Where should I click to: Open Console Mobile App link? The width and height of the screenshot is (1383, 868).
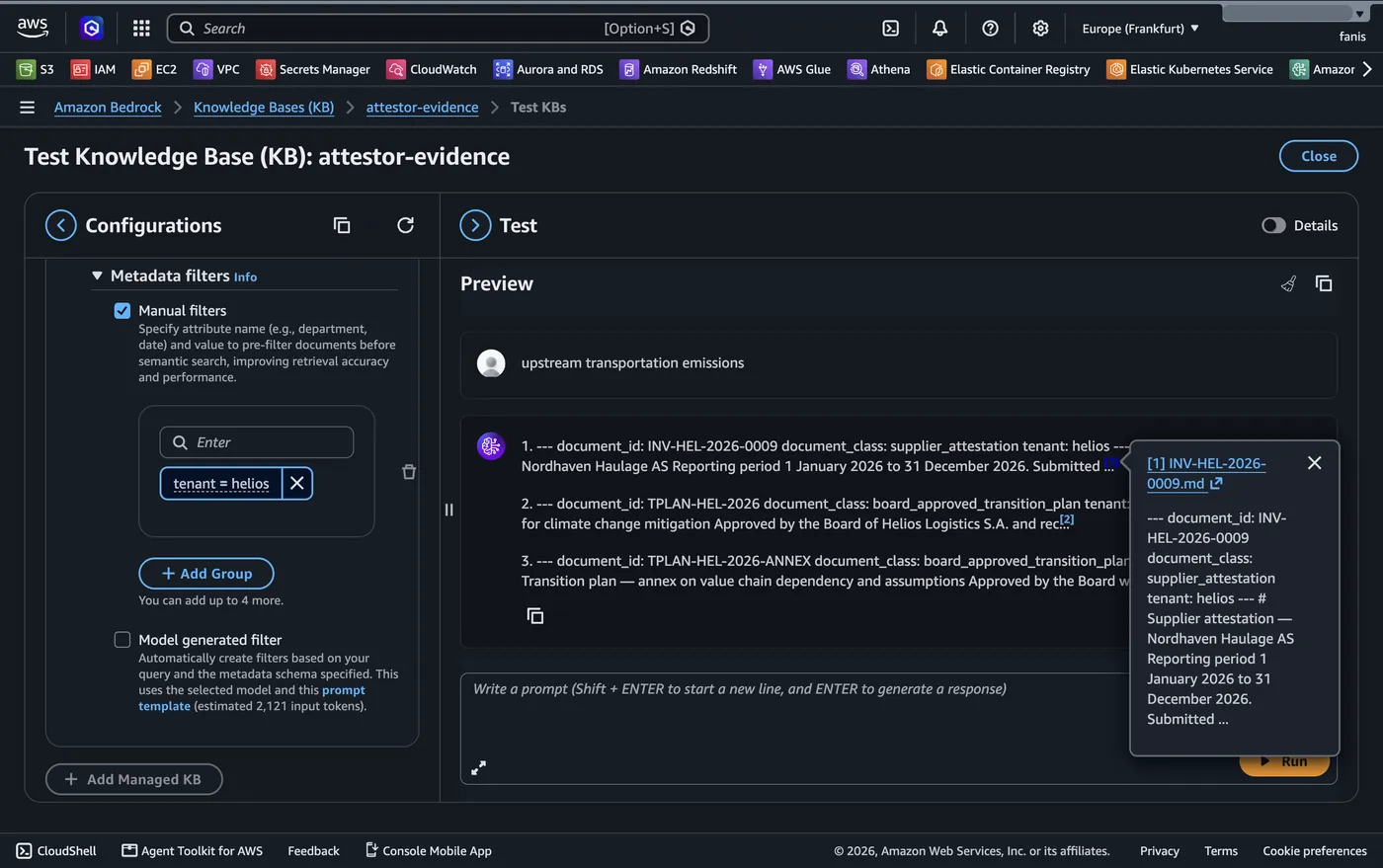429,850
